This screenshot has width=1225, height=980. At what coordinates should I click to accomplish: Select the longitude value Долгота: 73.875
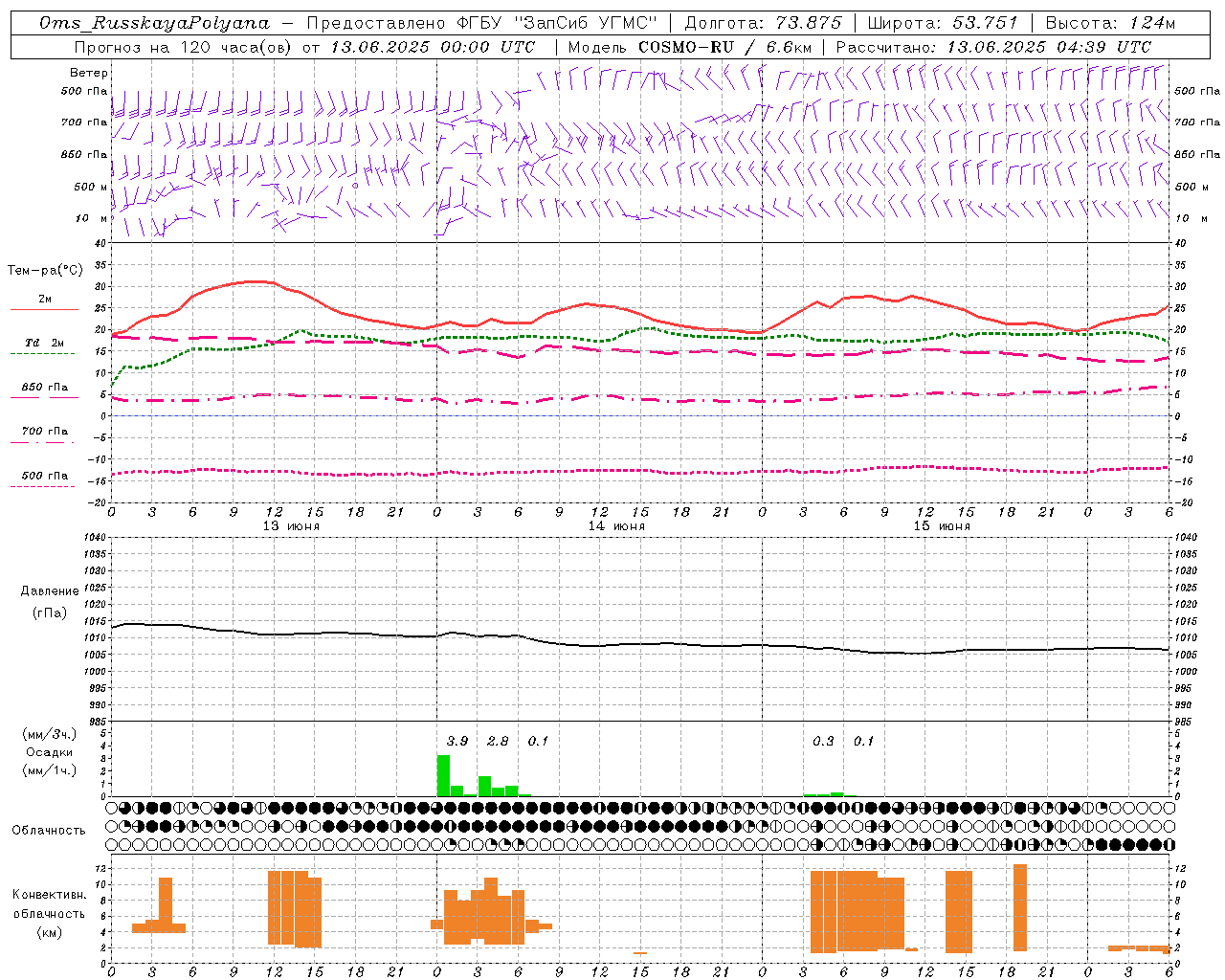[x=763, y=23]
